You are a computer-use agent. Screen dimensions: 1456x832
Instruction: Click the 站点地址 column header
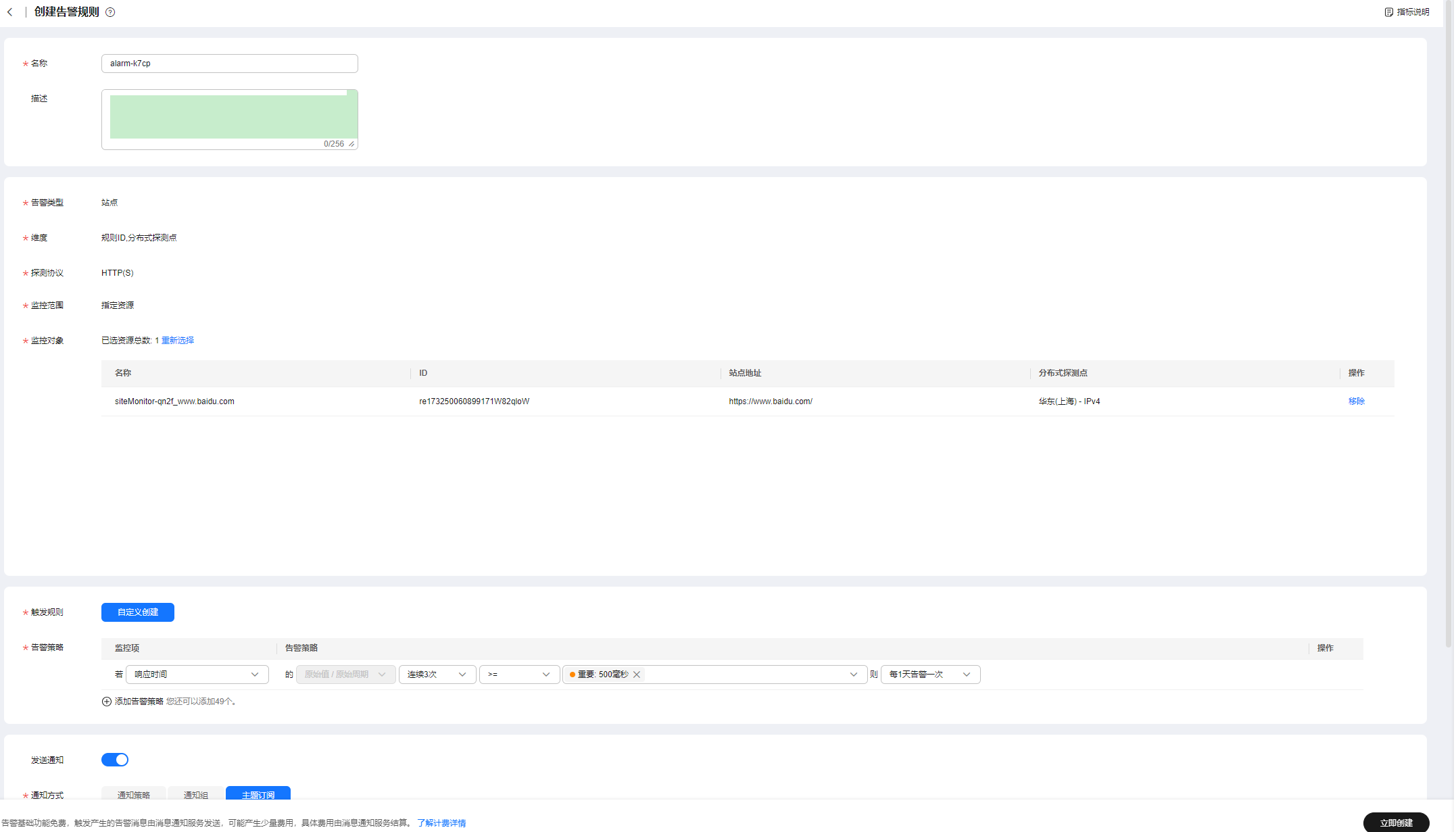tap(745, 373)
